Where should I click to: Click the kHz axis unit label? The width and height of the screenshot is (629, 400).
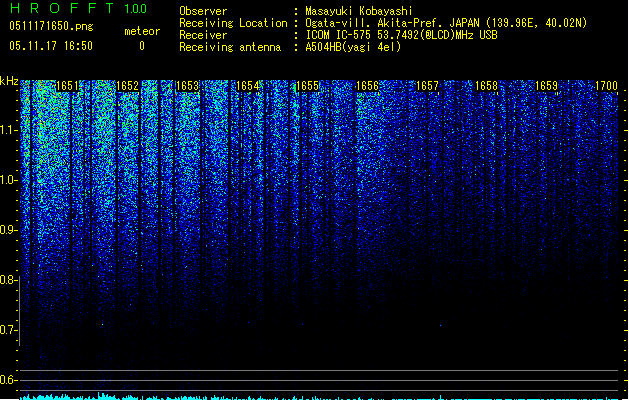[9, 81]
